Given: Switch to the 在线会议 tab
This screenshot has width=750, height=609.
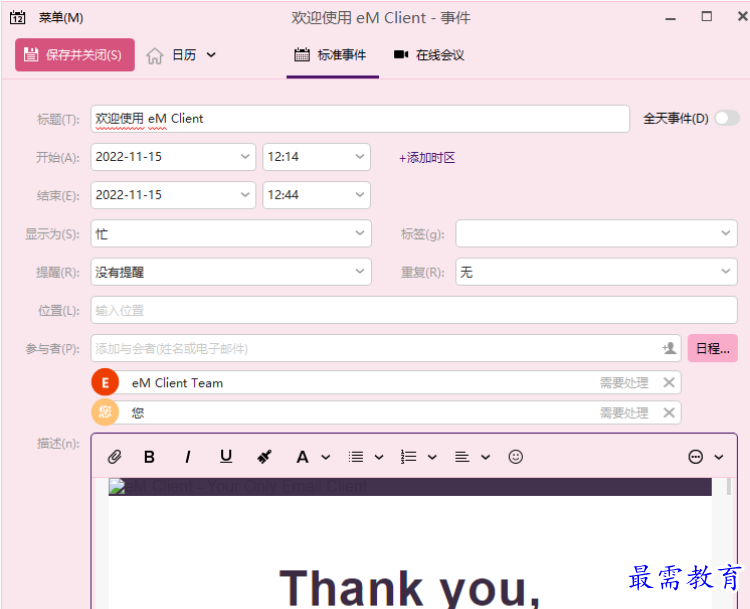Looking at the screenshot, I should (x=429, y=55).
